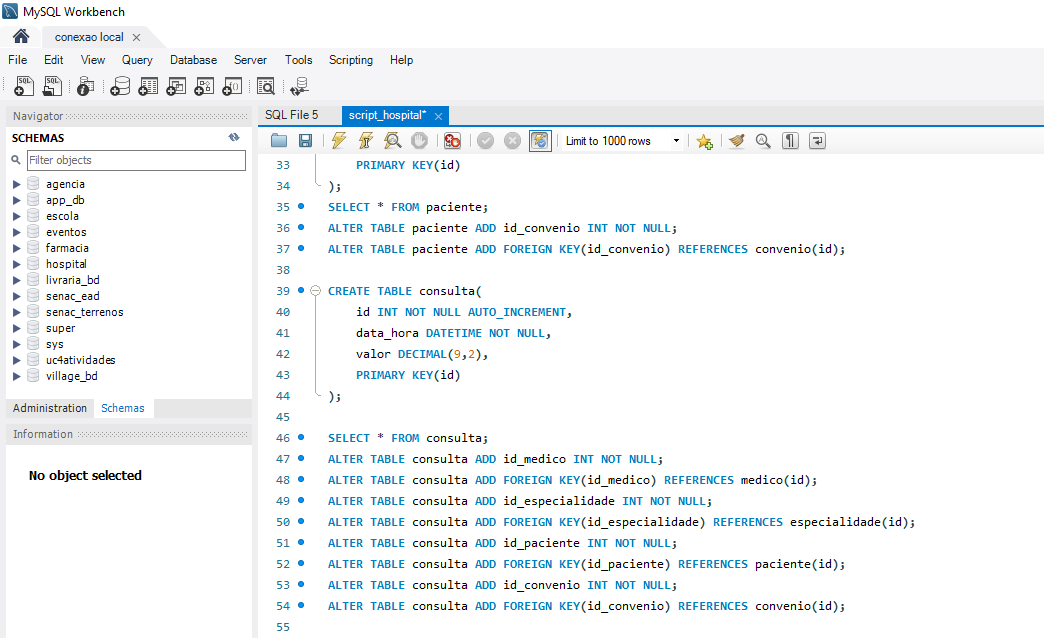Viewport: 1044px width, 638px height.
Task: Toggle autocommit mode
Action: point(540,140)
